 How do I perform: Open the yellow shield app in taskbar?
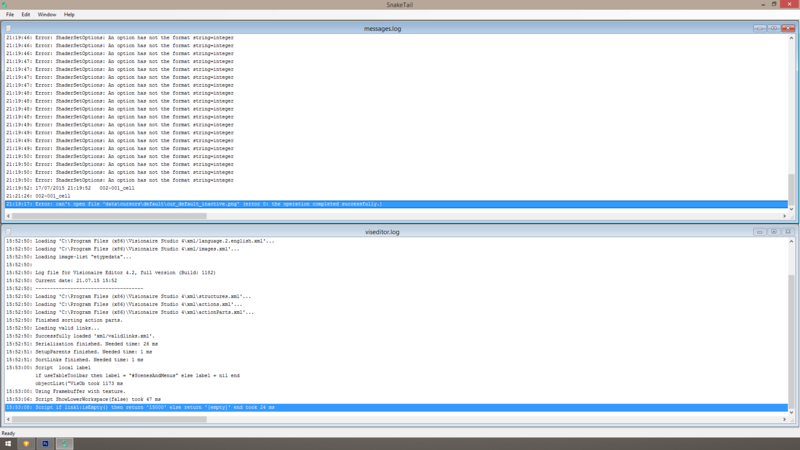(28, 442)
